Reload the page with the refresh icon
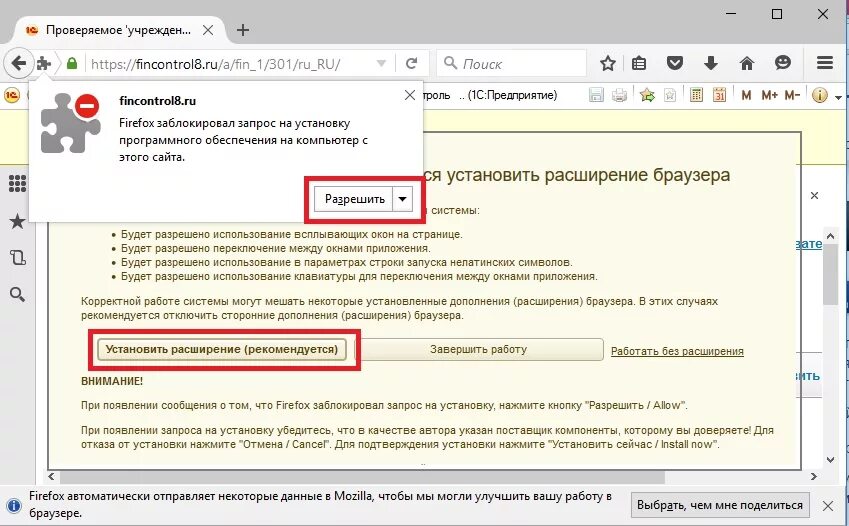The image size is (849, 526). (x=412, y=64)
